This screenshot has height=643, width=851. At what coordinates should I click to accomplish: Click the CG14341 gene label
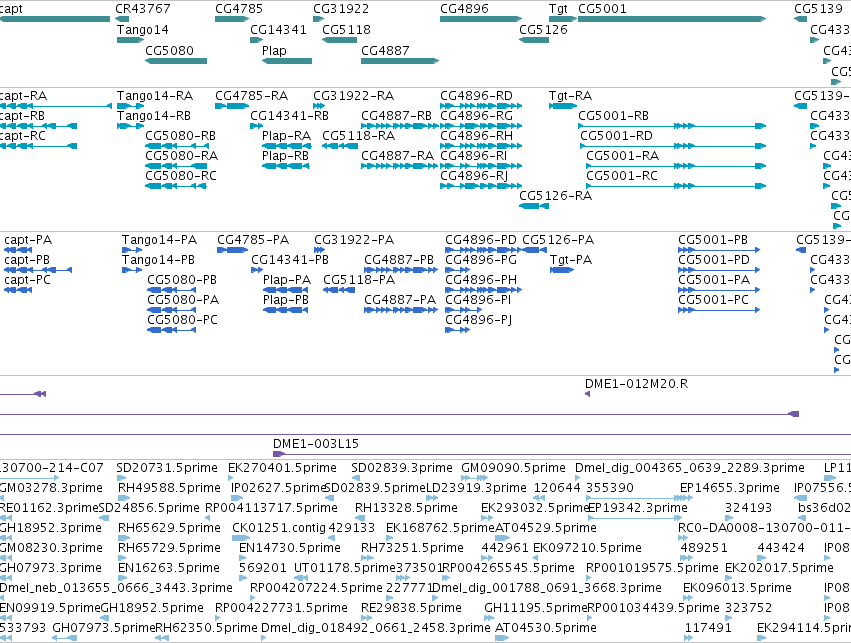(278, 30)
